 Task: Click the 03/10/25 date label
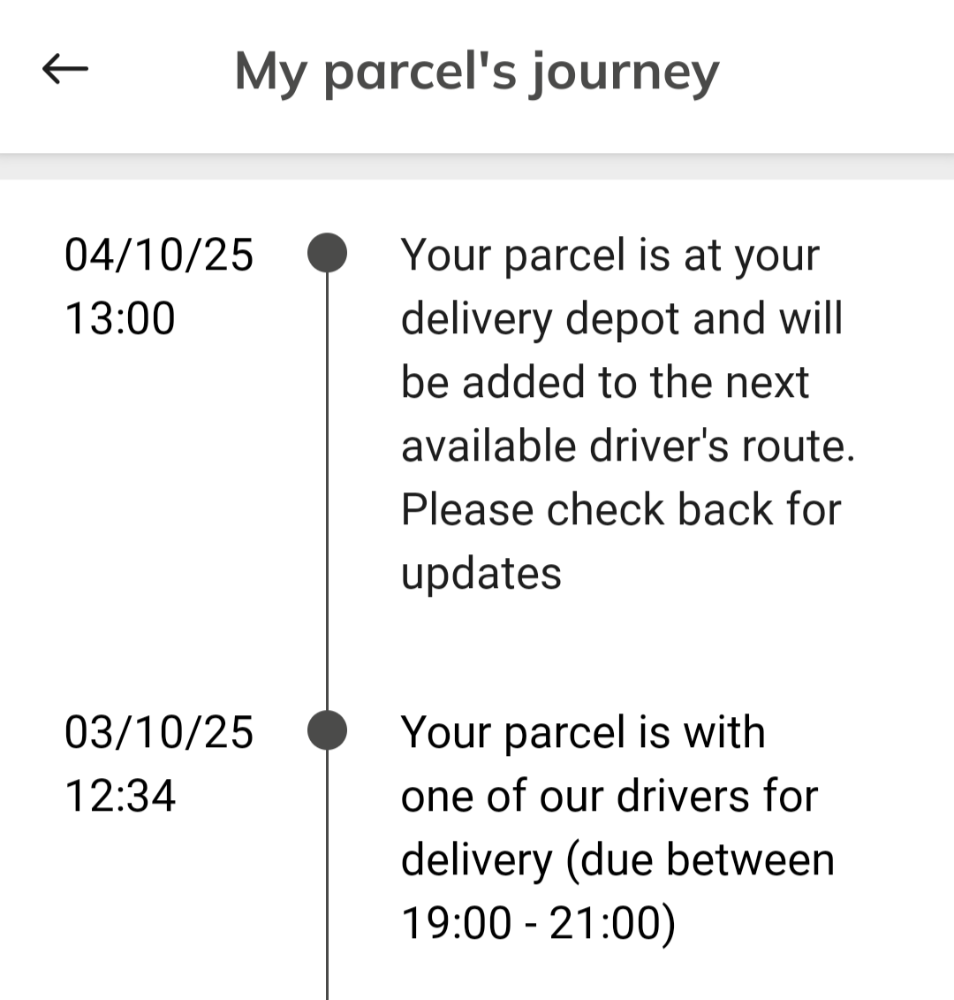point(159,733)
